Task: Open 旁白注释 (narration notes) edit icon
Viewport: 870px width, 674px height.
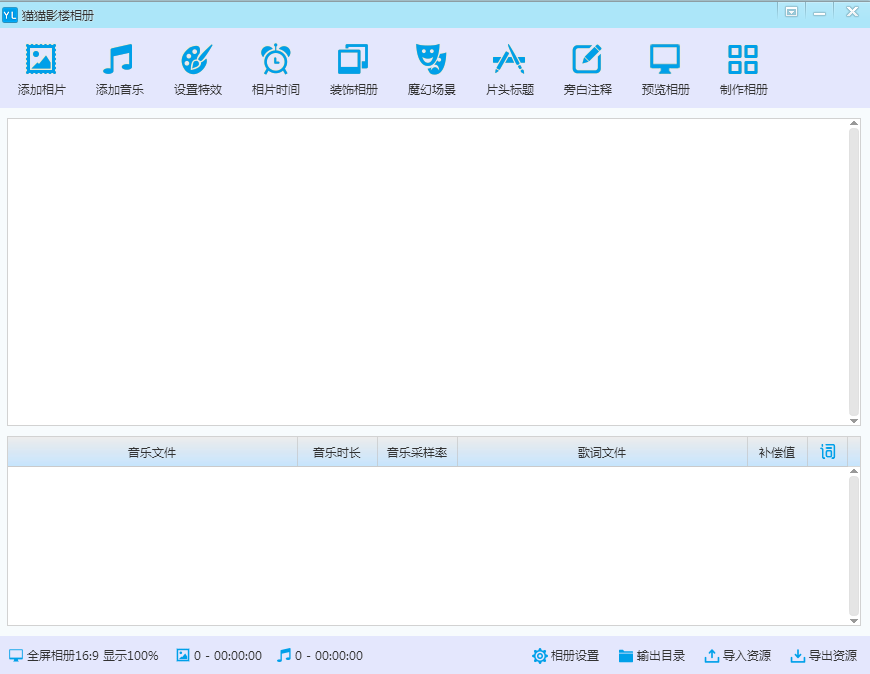Action: [x=587, y=59]
